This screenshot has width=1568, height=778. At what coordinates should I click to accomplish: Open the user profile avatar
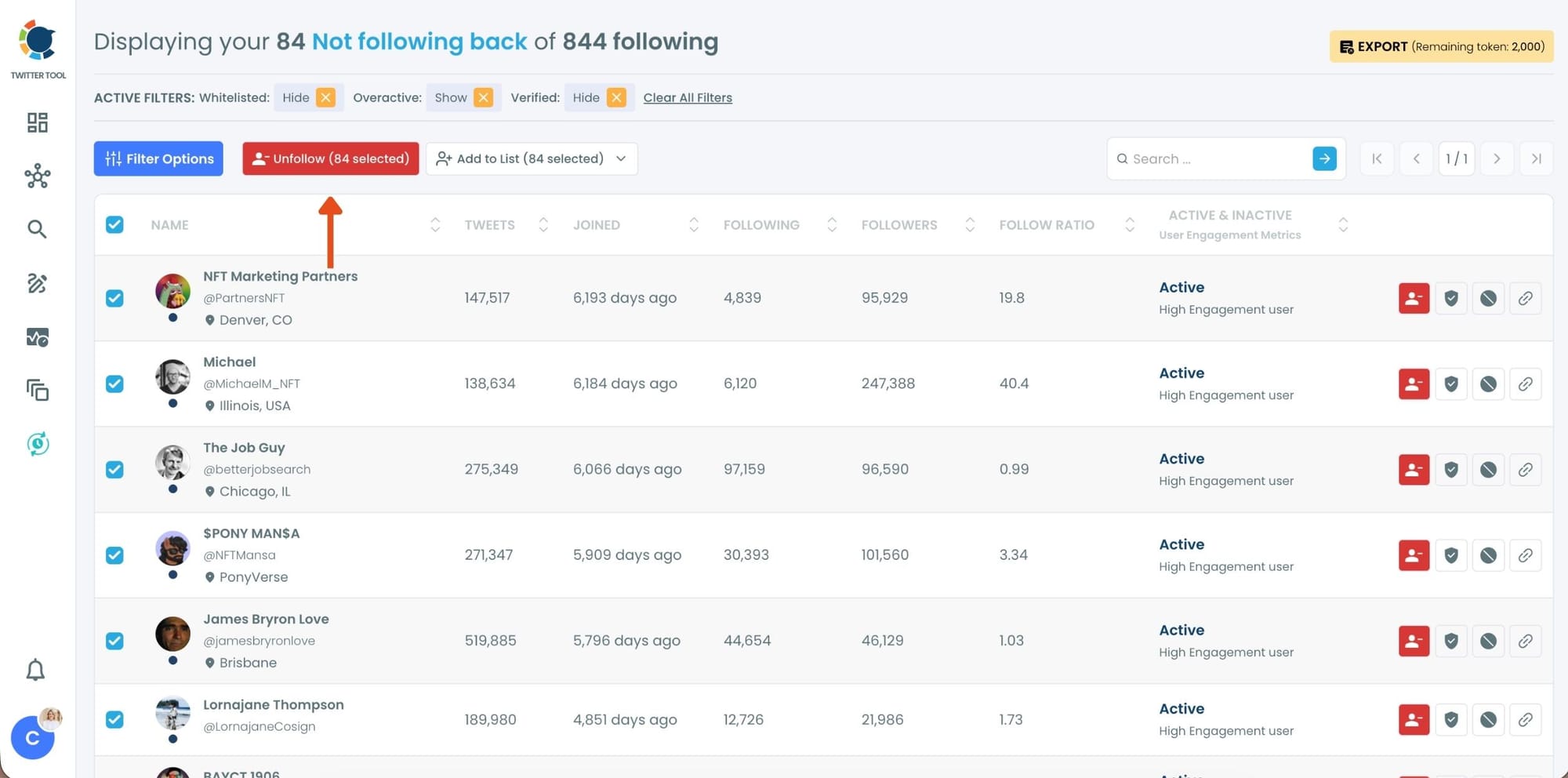33,738
